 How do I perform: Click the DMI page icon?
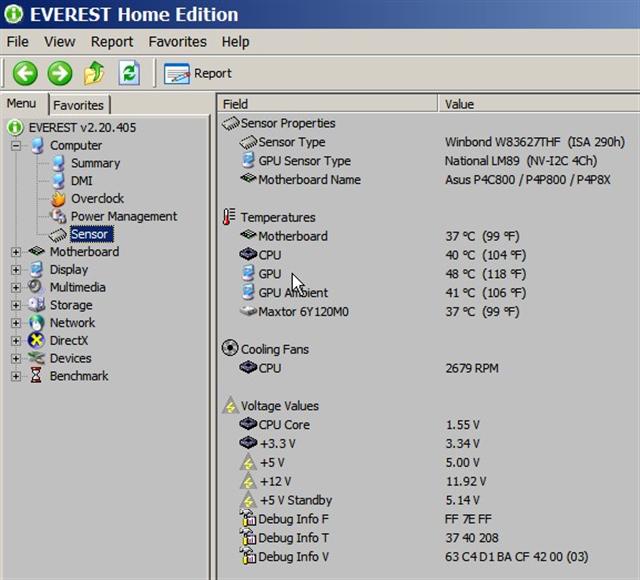point(59,180)
